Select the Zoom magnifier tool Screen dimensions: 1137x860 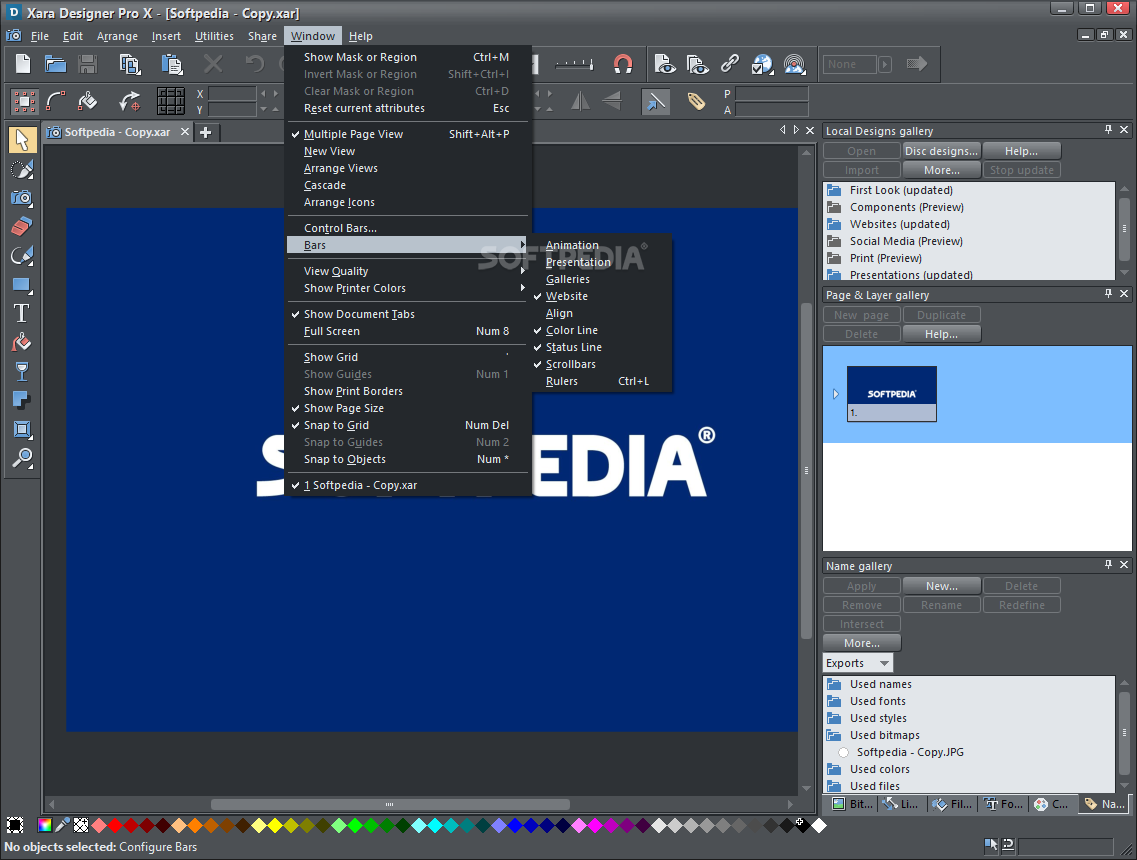point(22,458)
